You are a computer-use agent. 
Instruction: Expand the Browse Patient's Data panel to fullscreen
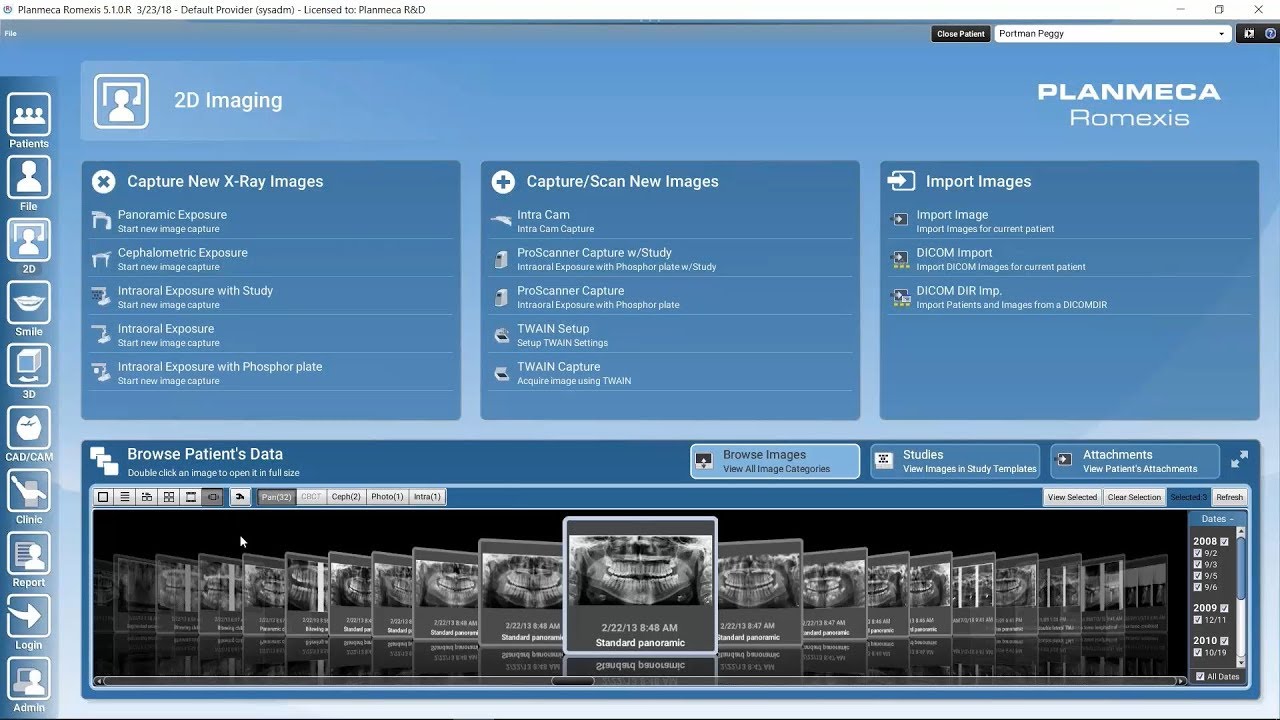pyautogui.click(x=1239, y=460)
